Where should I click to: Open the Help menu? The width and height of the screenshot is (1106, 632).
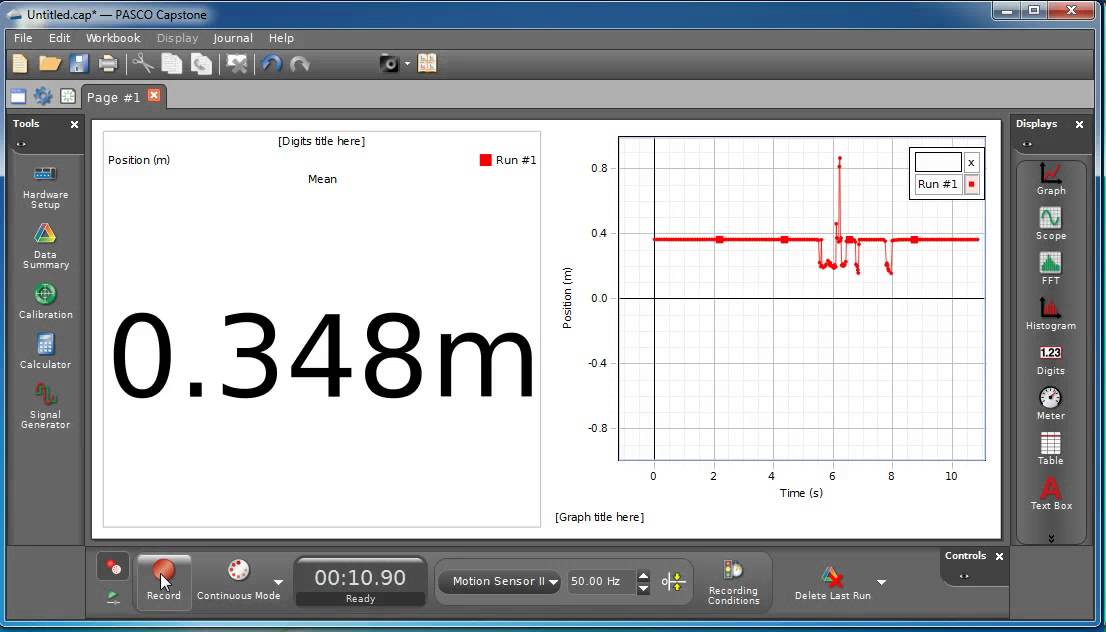tap(281, 38)
